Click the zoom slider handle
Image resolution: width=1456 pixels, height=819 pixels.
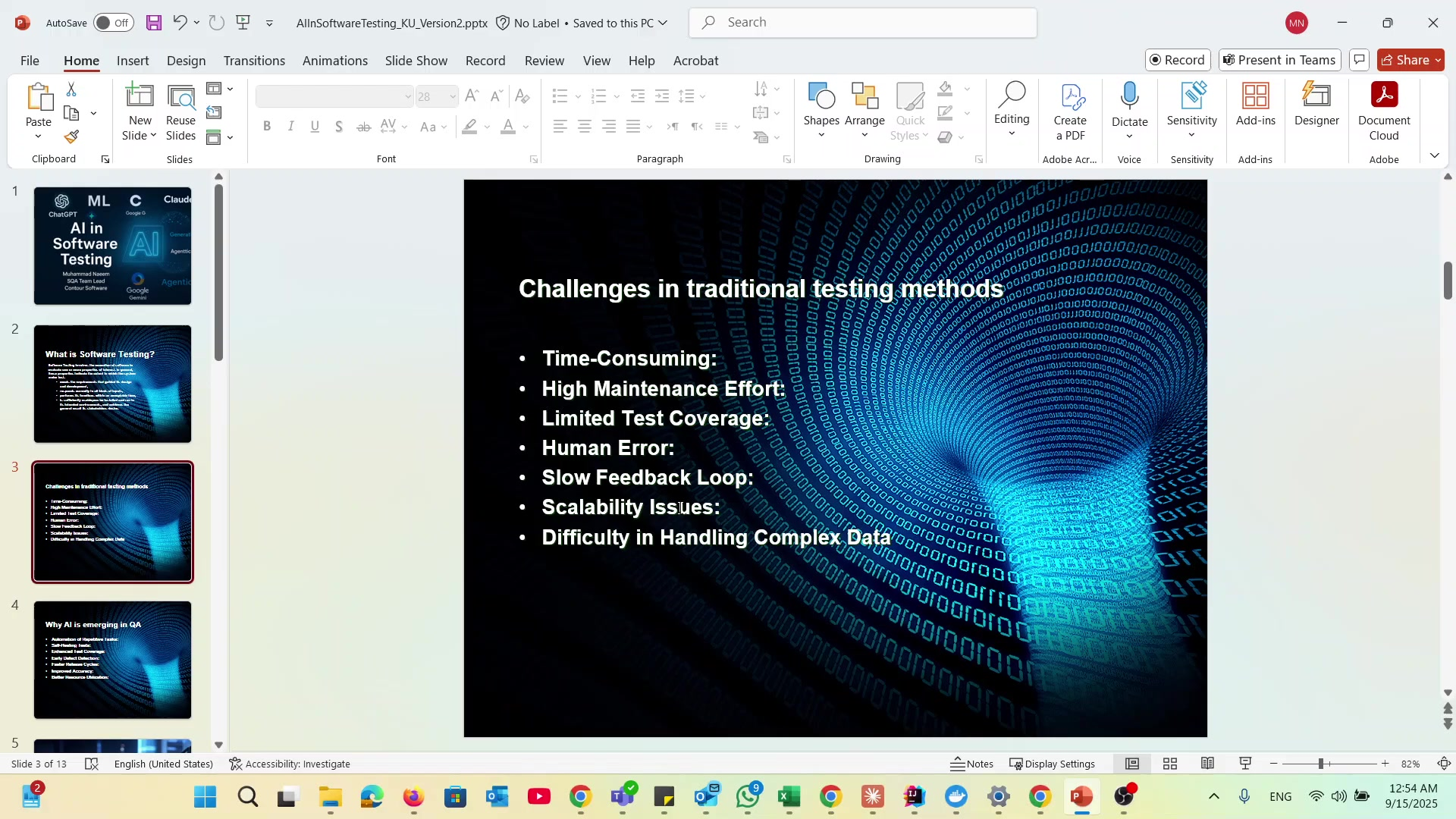pos(1320,764)
